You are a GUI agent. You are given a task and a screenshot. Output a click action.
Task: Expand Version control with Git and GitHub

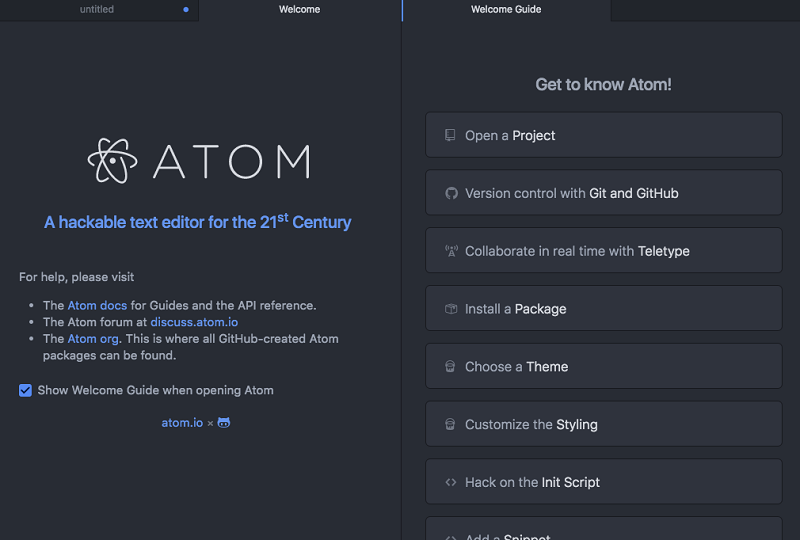click(604, 193)
